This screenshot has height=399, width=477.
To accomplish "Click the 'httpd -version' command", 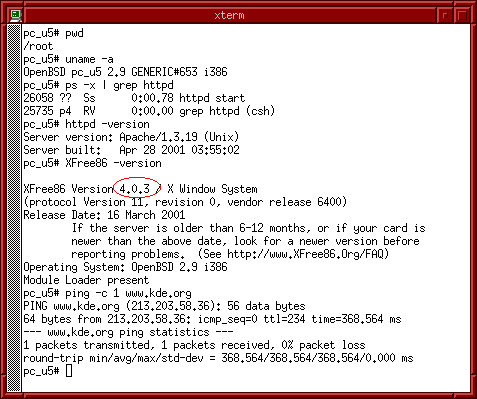I will [107, 124].
